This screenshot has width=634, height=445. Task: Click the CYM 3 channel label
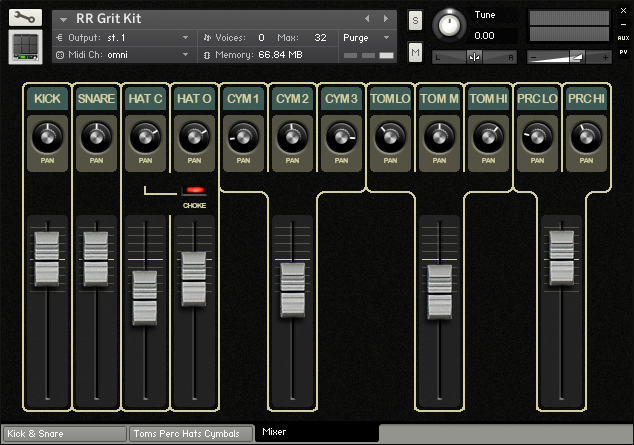pyautogui.click(x=341, y=99)
